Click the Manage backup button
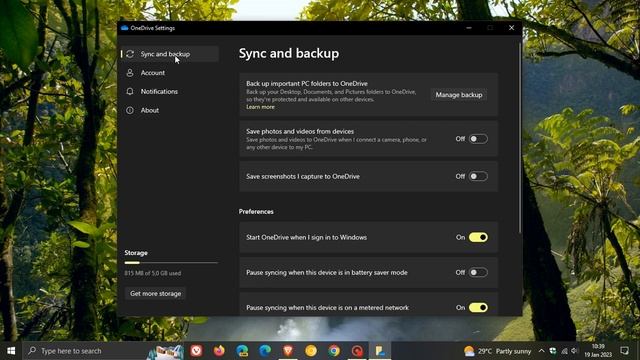The image size is (640, 360). [459, 95]
